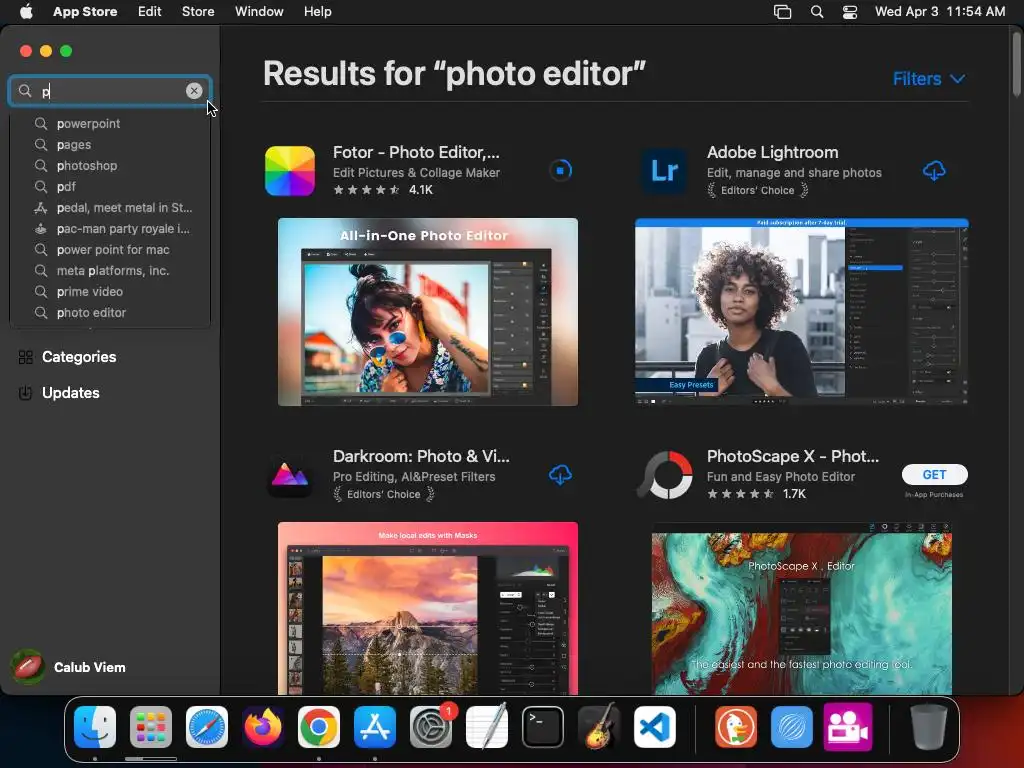
Task: Open the Help menu
Action: click(x=317, y=12)
